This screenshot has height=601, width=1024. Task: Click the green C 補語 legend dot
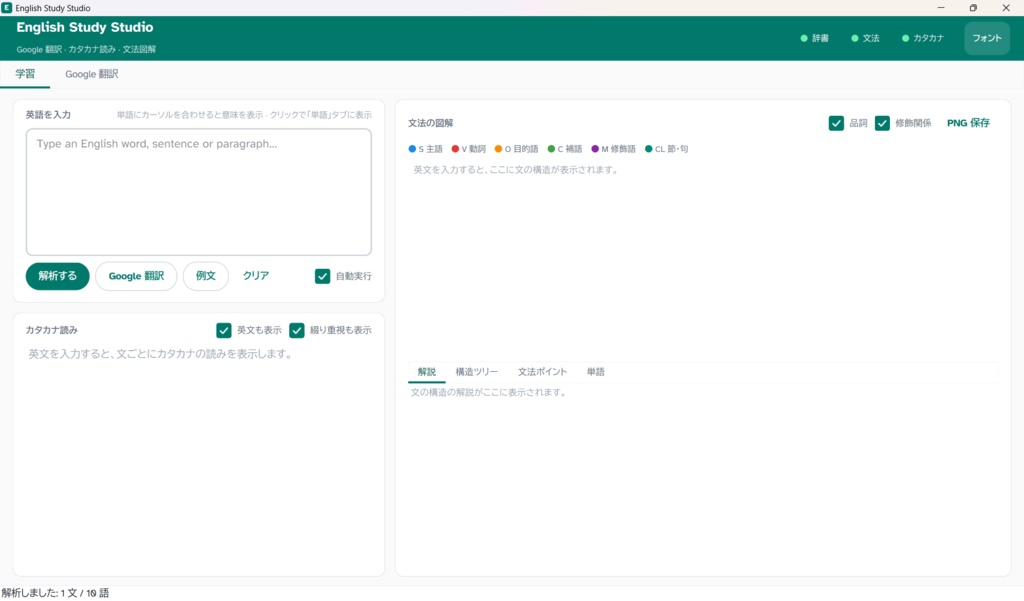(551, 149)
